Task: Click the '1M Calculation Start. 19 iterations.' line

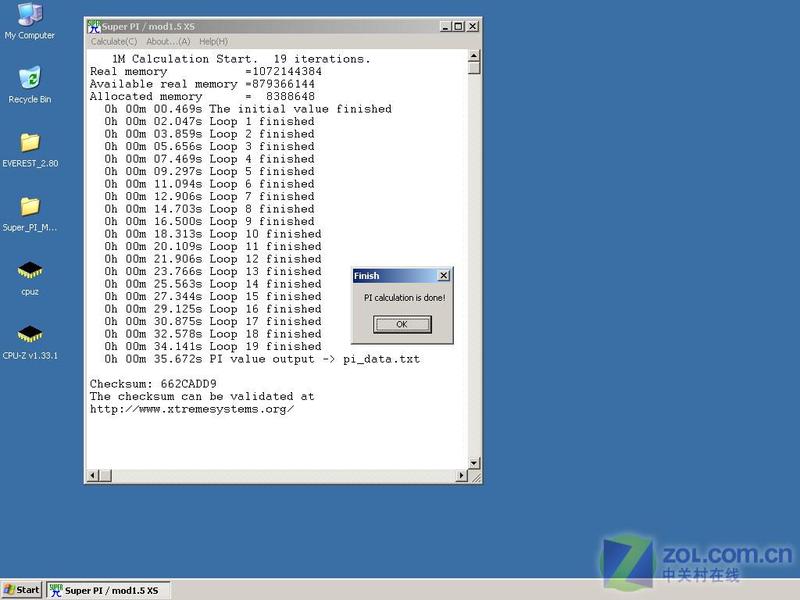Action: (241, 59)
